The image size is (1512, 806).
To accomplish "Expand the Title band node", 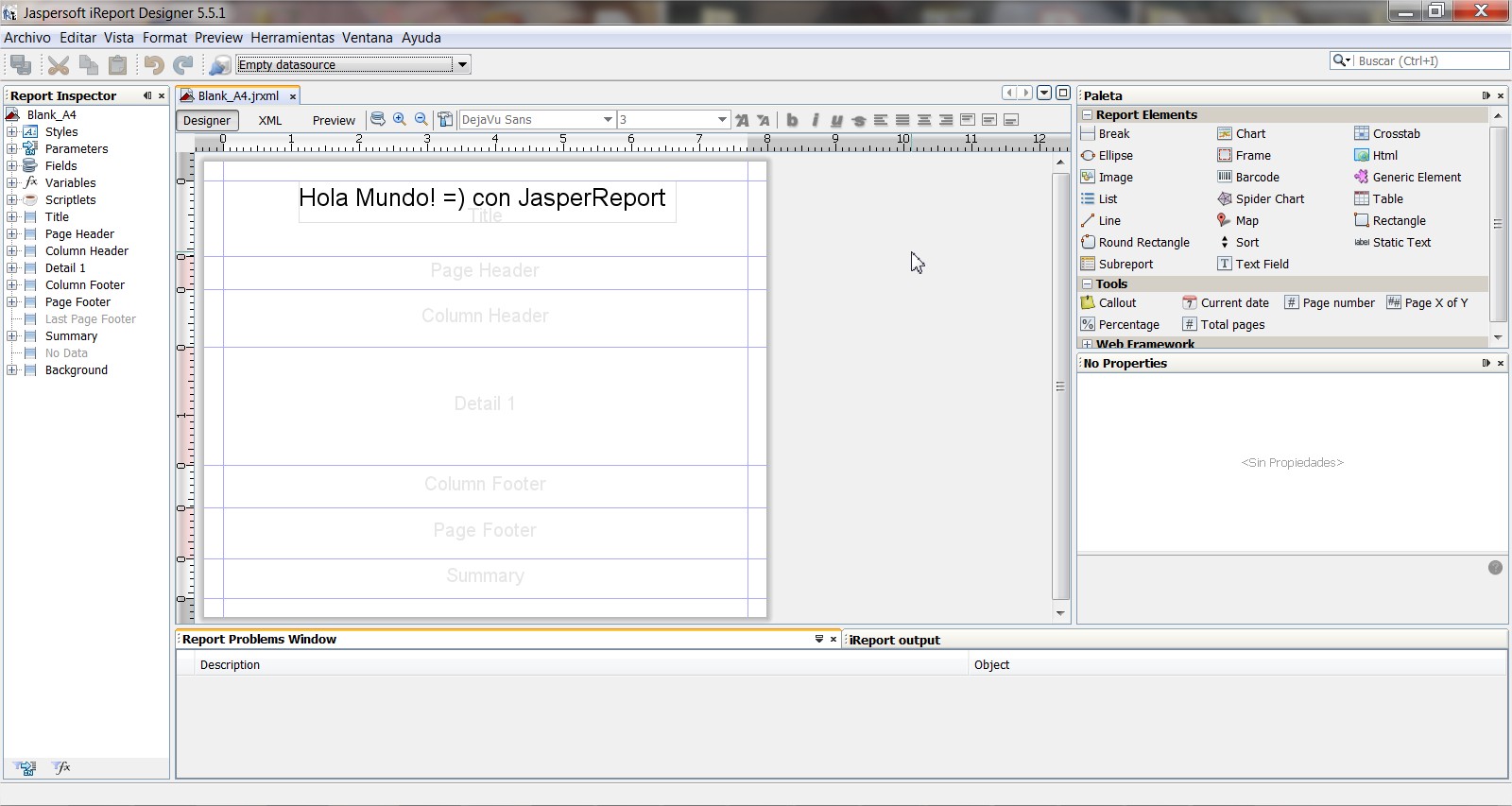I will point(12,217).
